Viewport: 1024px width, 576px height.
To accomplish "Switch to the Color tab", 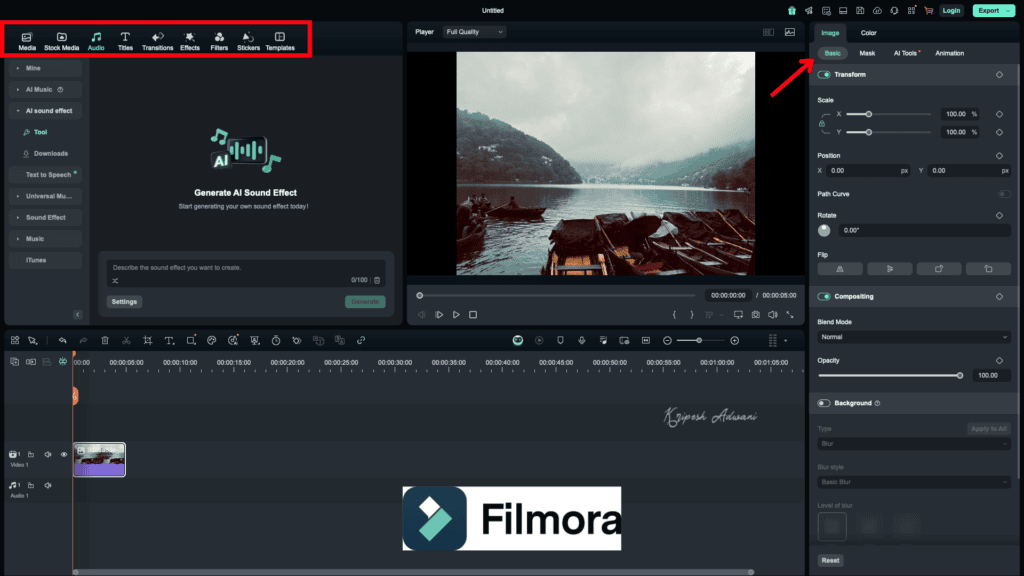I will pos(868,32).
